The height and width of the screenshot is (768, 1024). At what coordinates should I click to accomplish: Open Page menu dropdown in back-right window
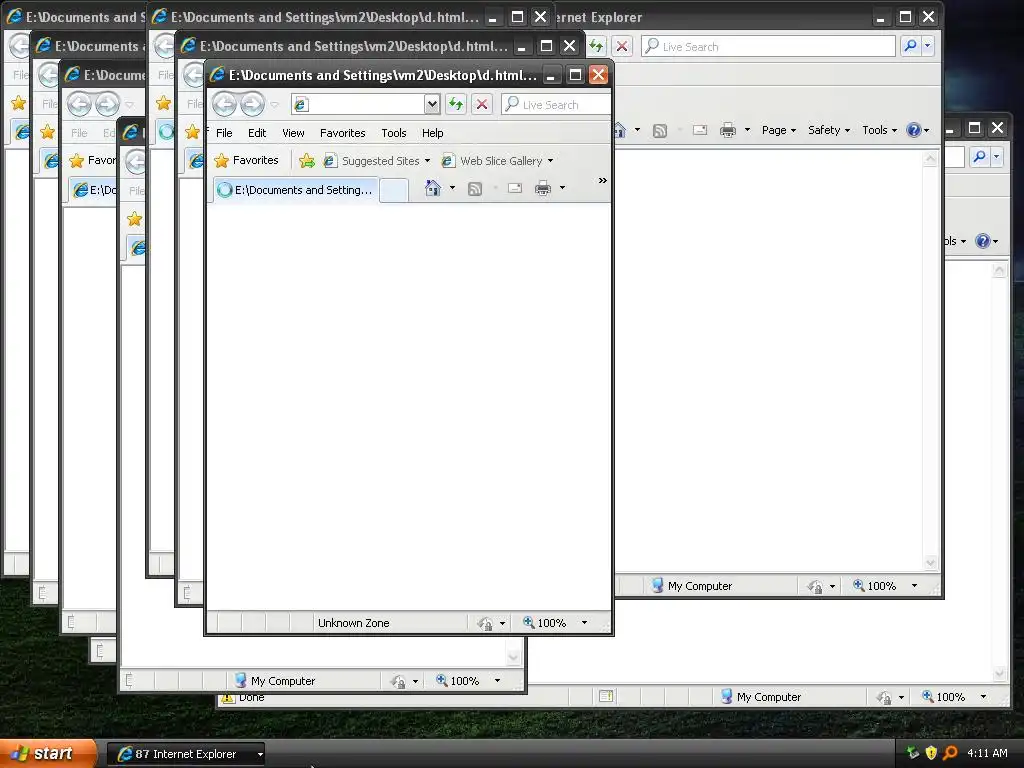point(778,130)
